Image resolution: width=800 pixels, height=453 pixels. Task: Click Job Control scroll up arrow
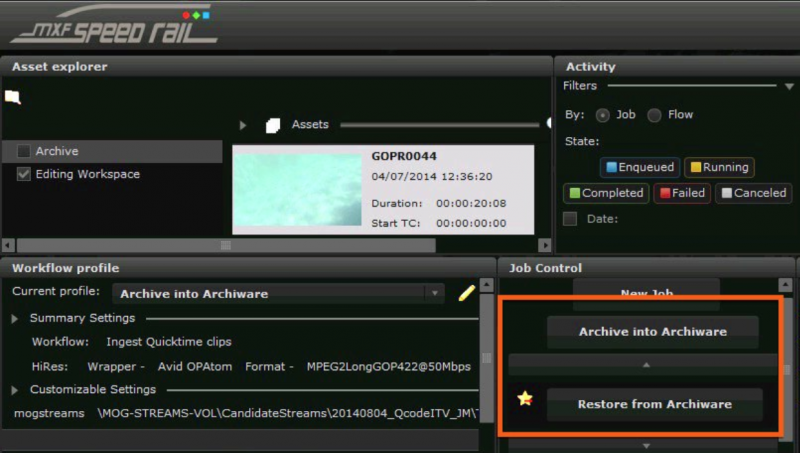point(785,284)
